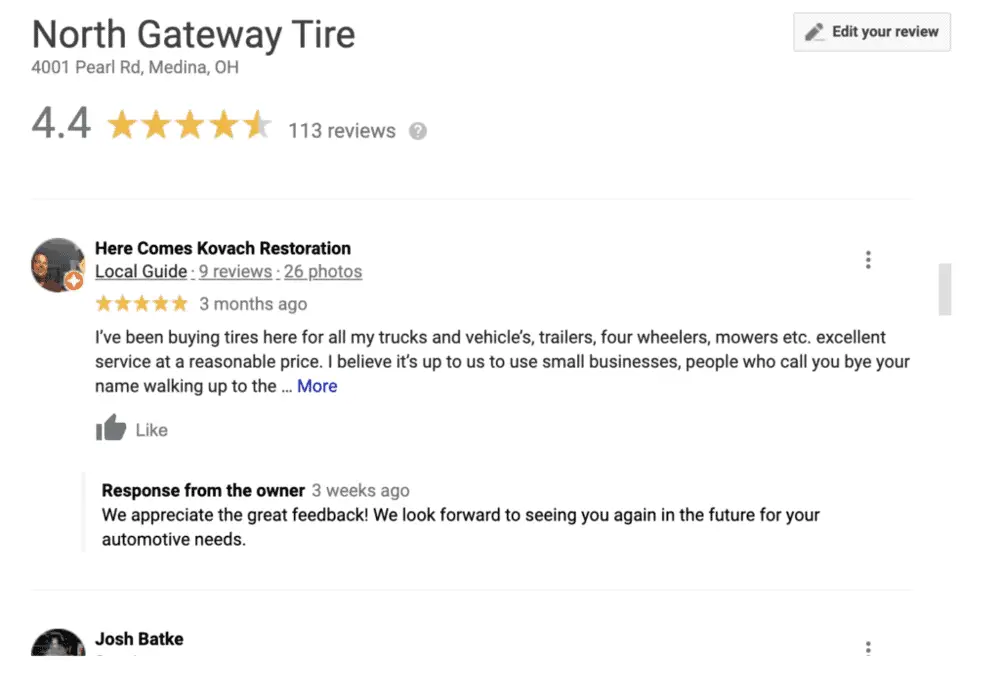The width and height of the screenshot is (1000, 700).
Task: Open the Local Guide link
Action: pyautogui.click(x=141, y=272)
